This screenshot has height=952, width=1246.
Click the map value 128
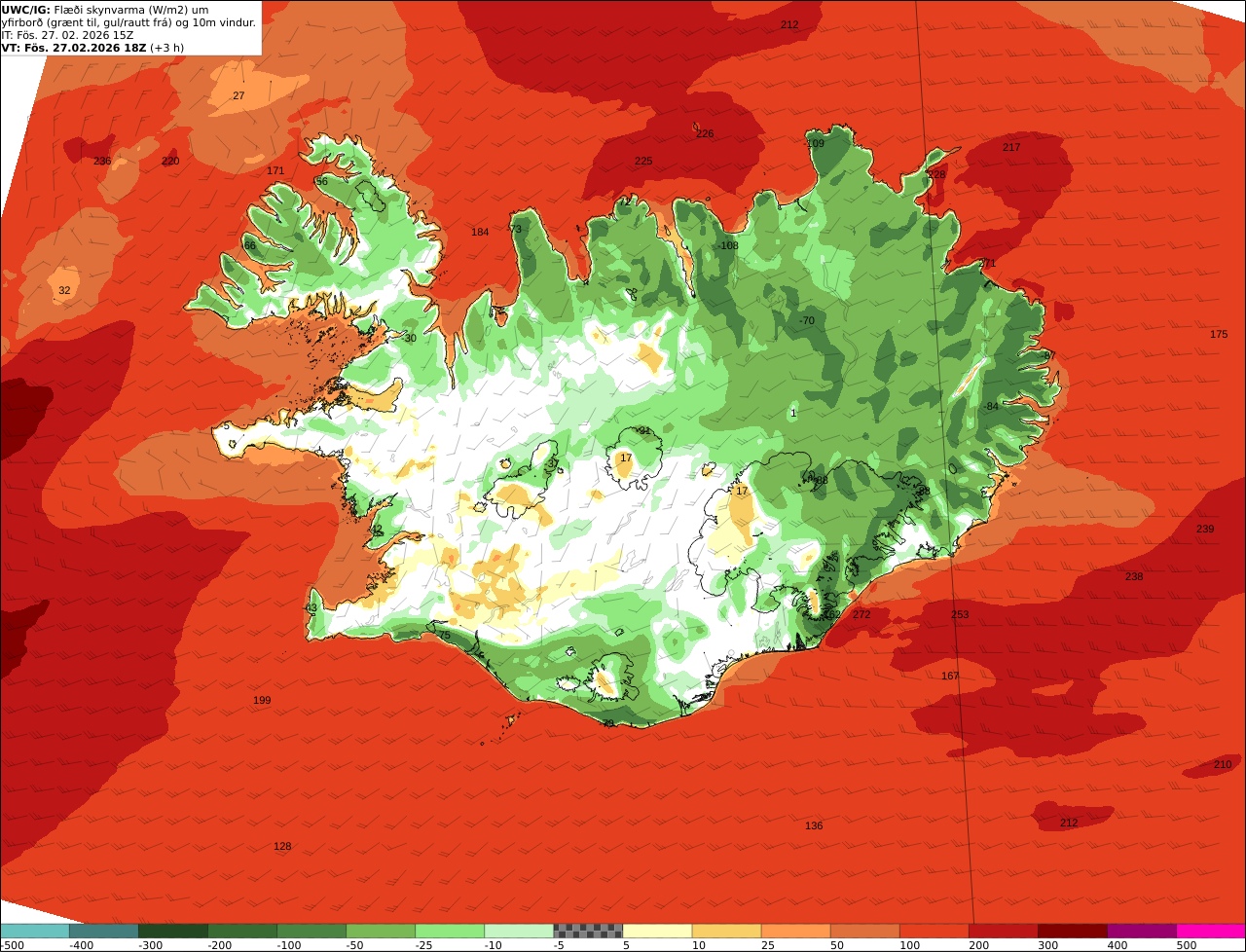point(282,847)
